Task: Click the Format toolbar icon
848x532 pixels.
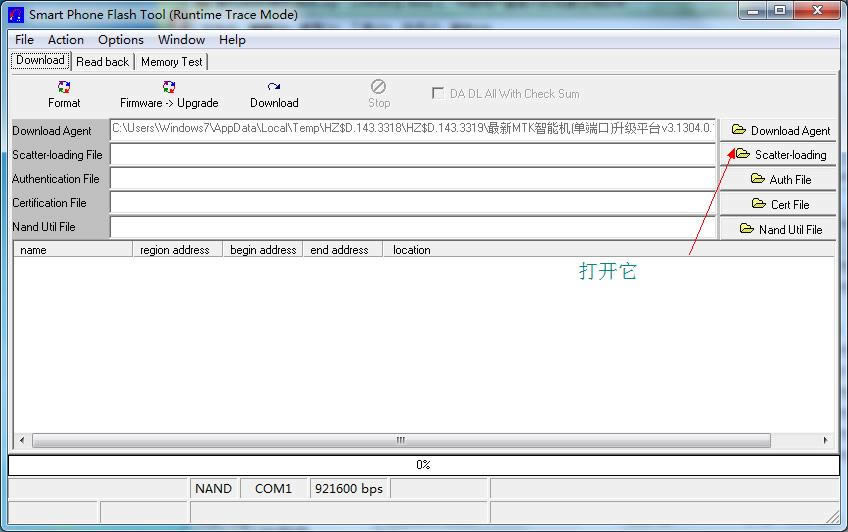Action: (x=64, y=88)
